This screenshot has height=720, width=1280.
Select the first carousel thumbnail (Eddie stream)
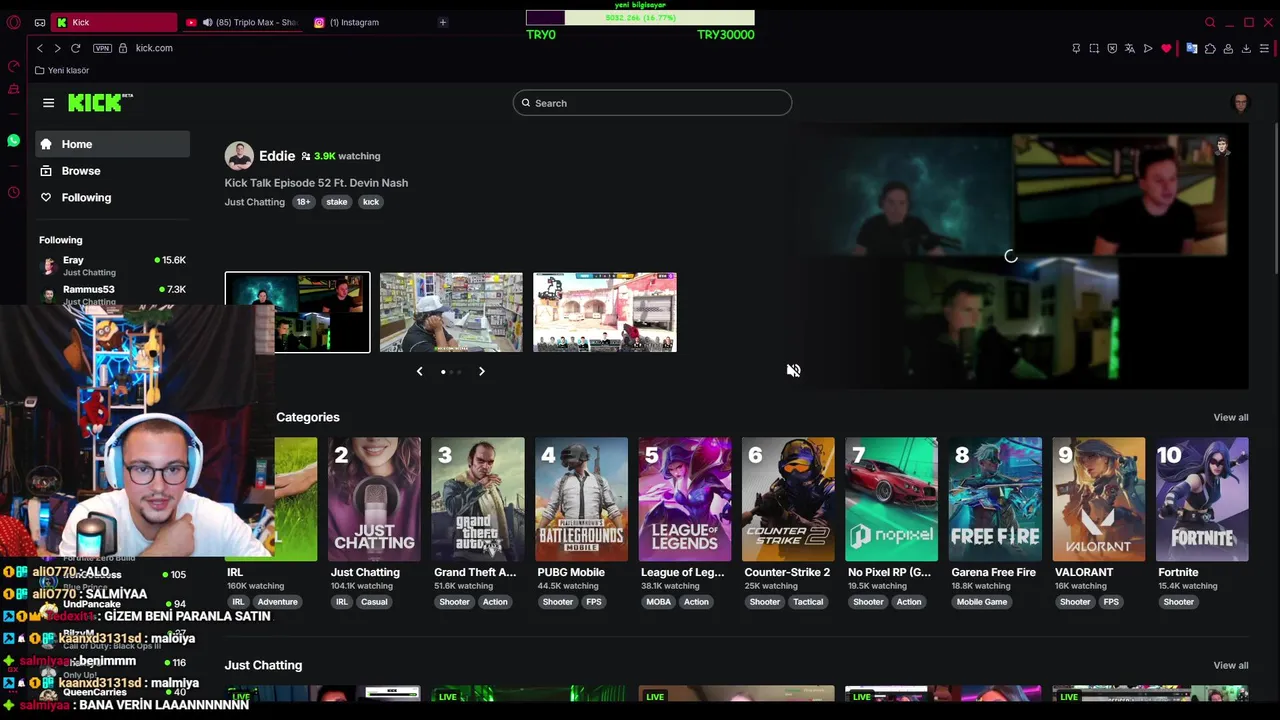[x=297, y=312]
